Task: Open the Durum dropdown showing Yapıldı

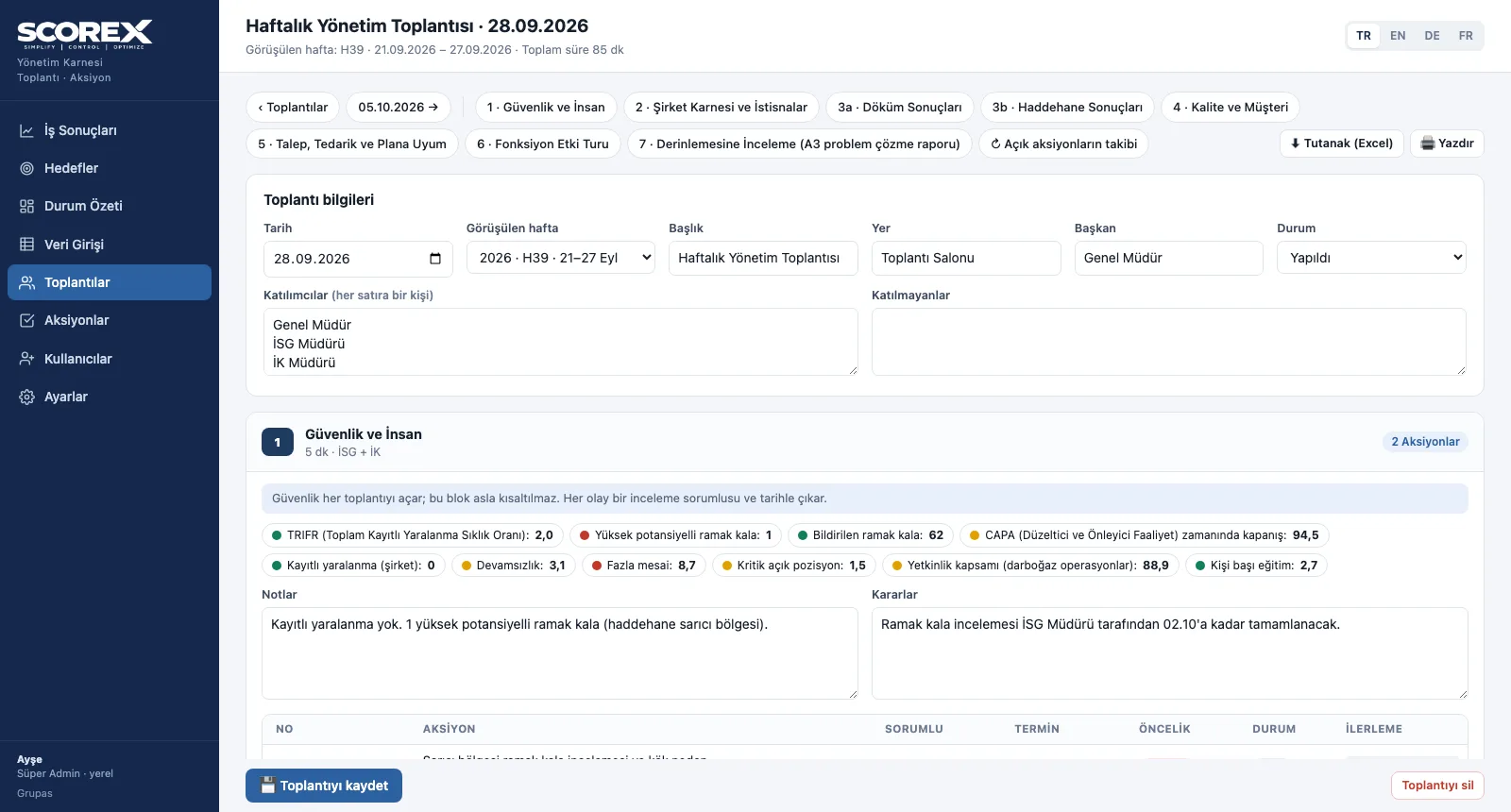Action: 1371,258
